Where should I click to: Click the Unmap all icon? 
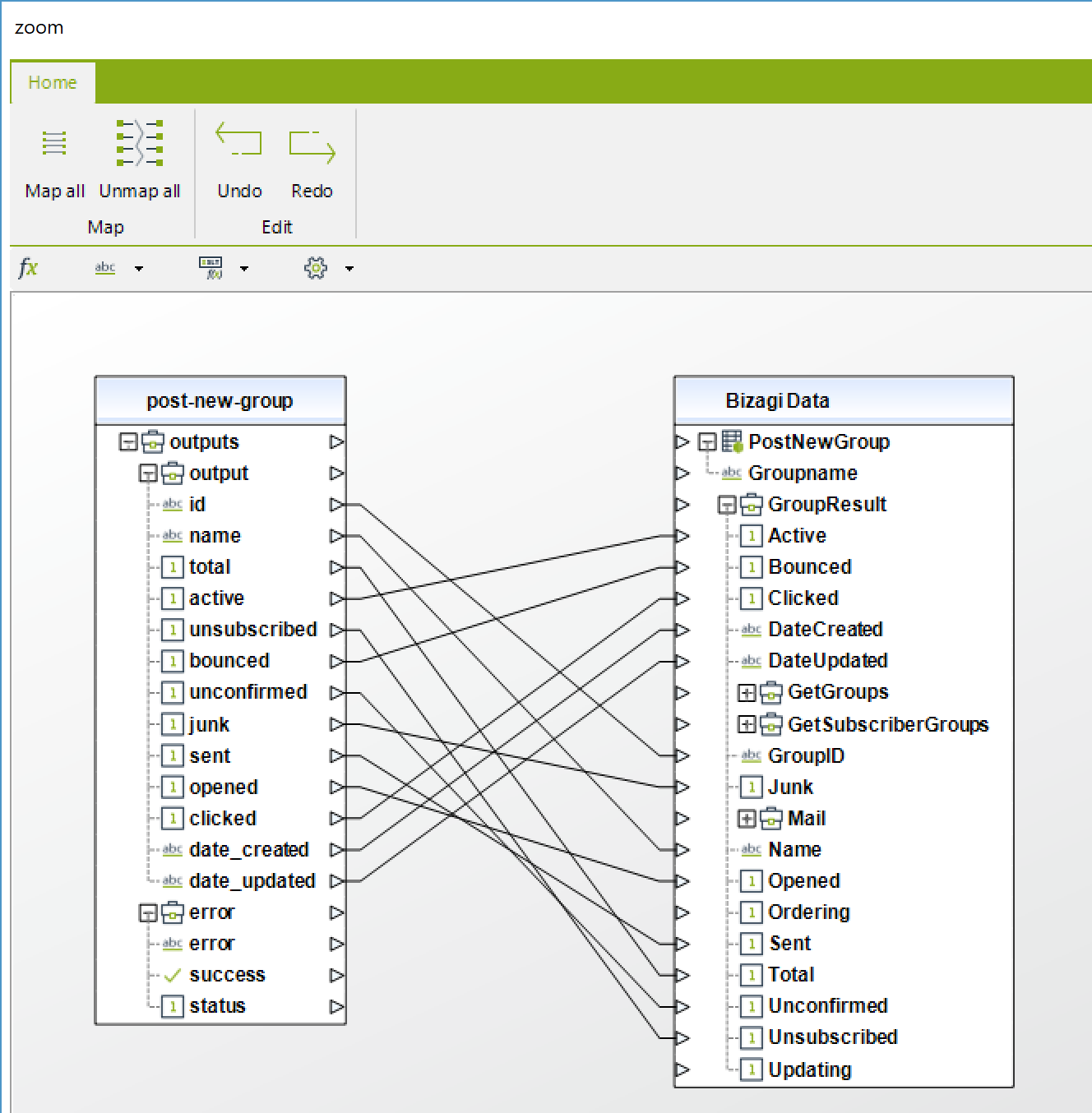[x=139, y=143]
